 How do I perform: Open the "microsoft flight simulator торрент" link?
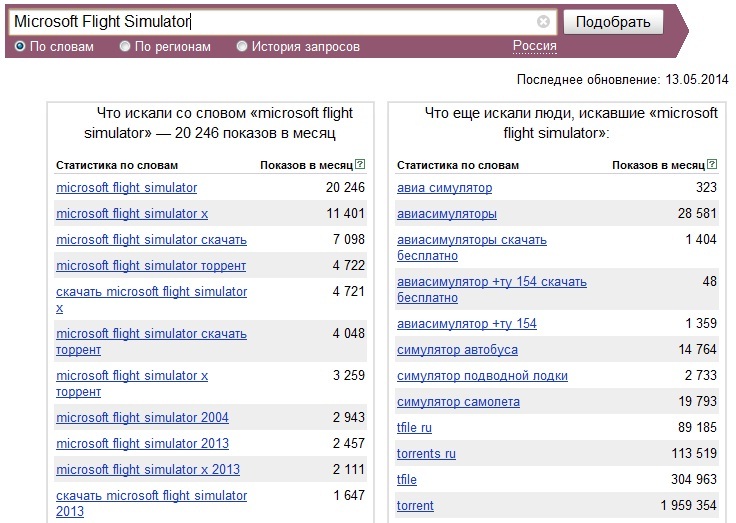click(x=151, y=266)
